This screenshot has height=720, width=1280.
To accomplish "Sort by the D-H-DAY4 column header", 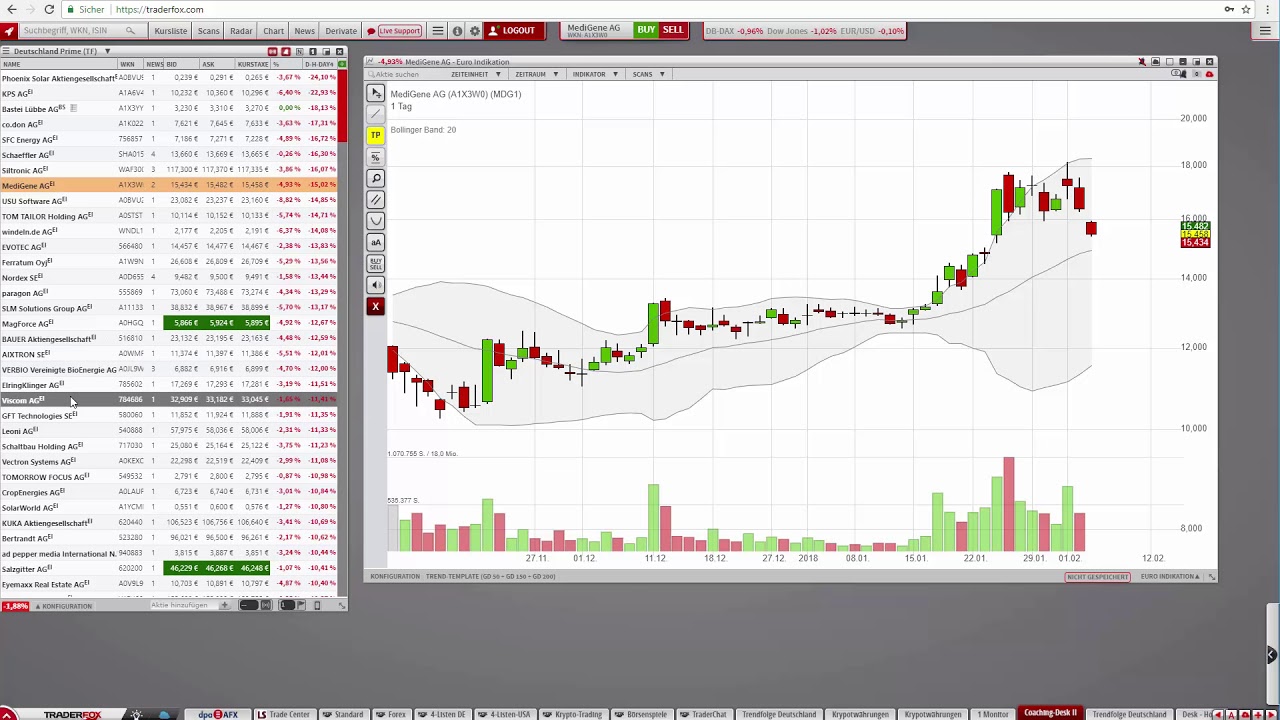I will coord(320,64).
